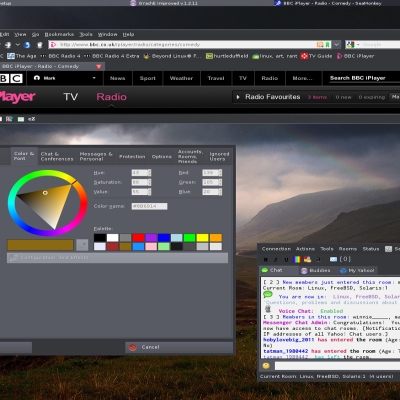
Task: Adjust the Blue spinner arrows
Action: [x=220, y=192]
